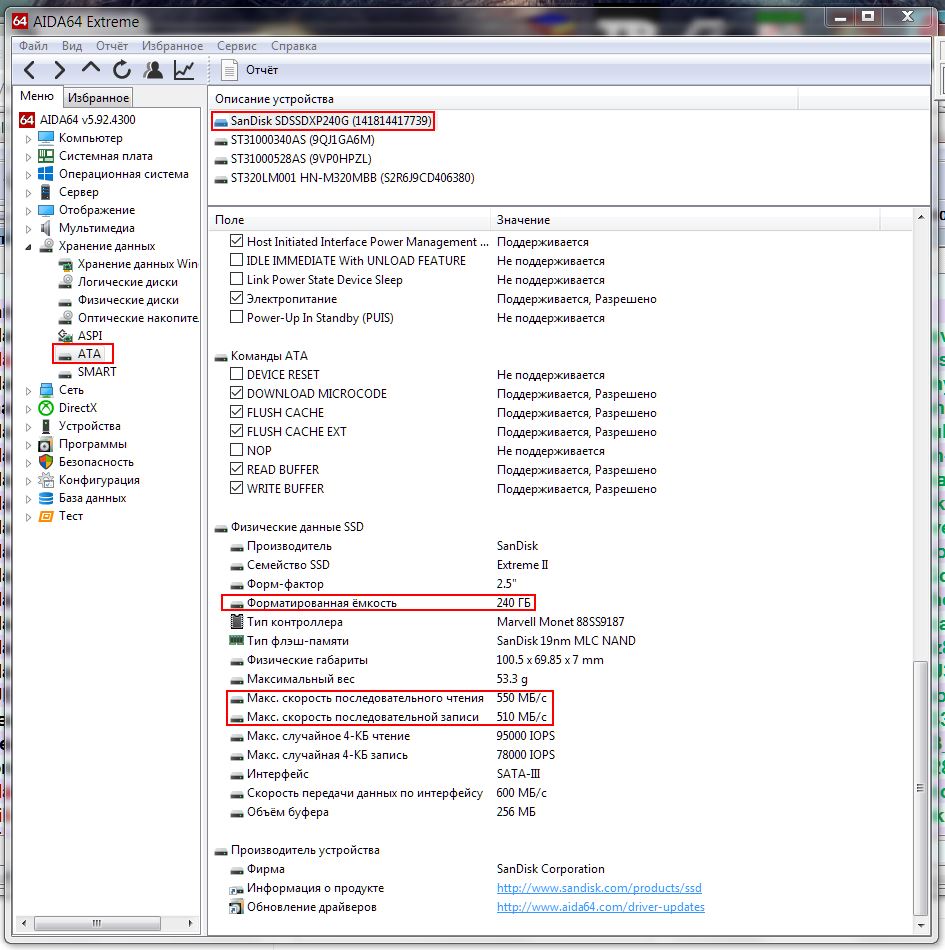Click the Компьютер monitor icon in the tree
This screenshot has width=945, height=950.
coord(45,138)
